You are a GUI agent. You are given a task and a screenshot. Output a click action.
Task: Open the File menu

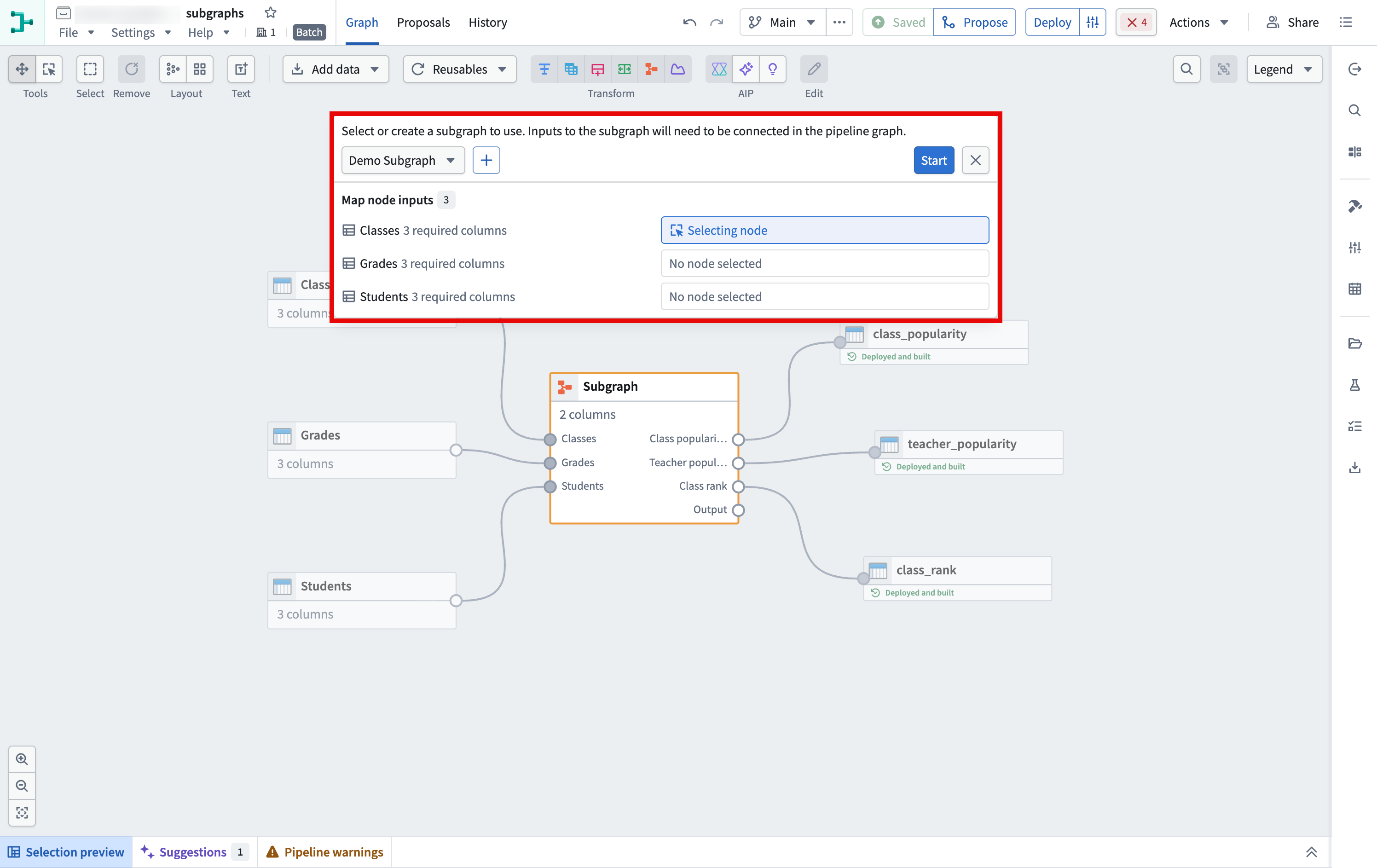76,32
